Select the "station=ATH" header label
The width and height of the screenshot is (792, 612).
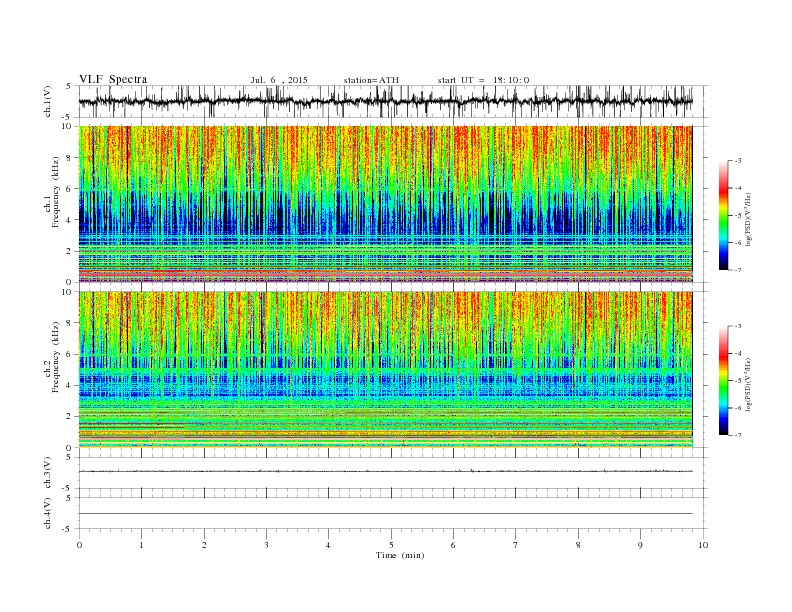371,80
